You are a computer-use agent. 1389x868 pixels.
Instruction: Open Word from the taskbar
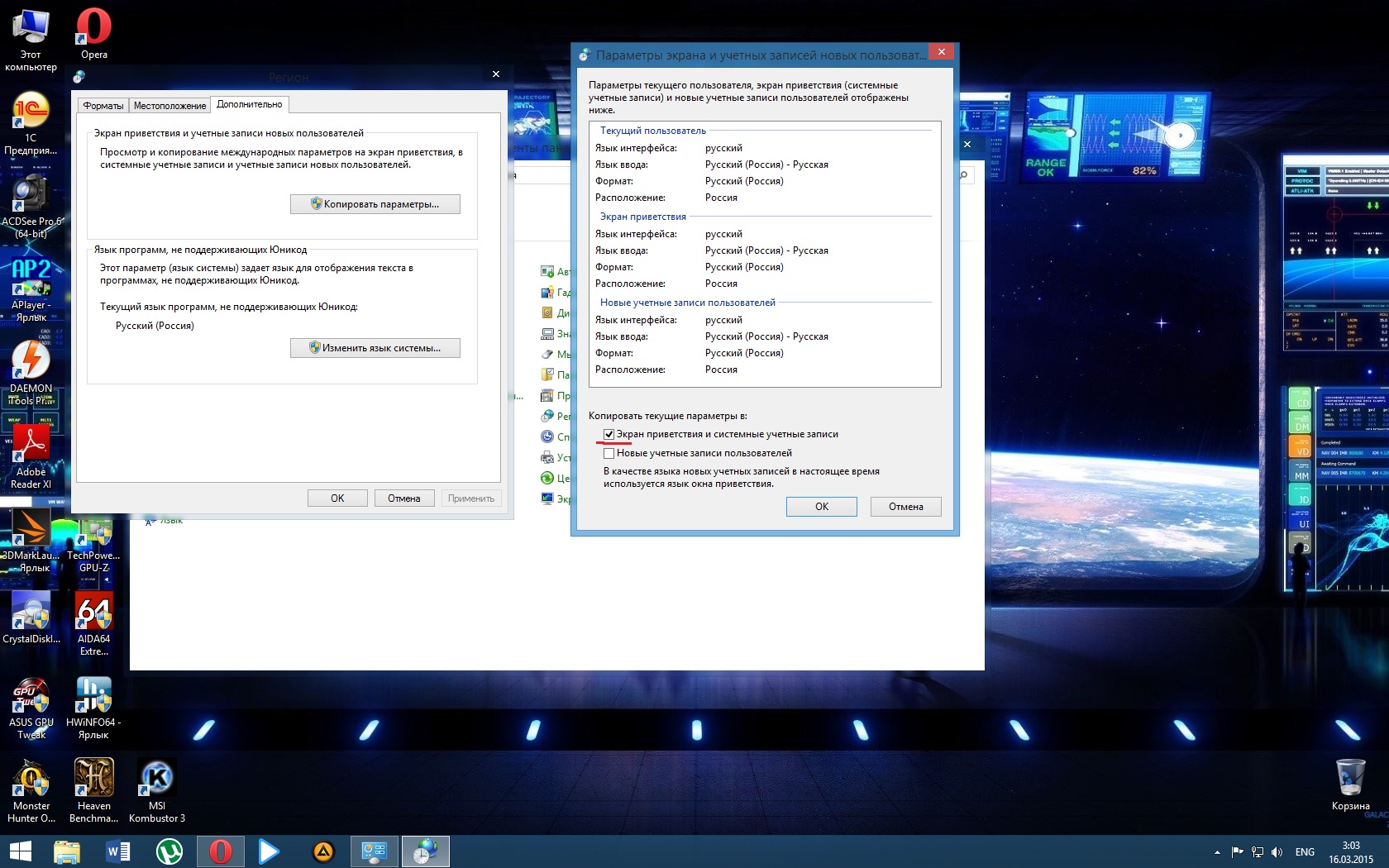tap(118, 851)
